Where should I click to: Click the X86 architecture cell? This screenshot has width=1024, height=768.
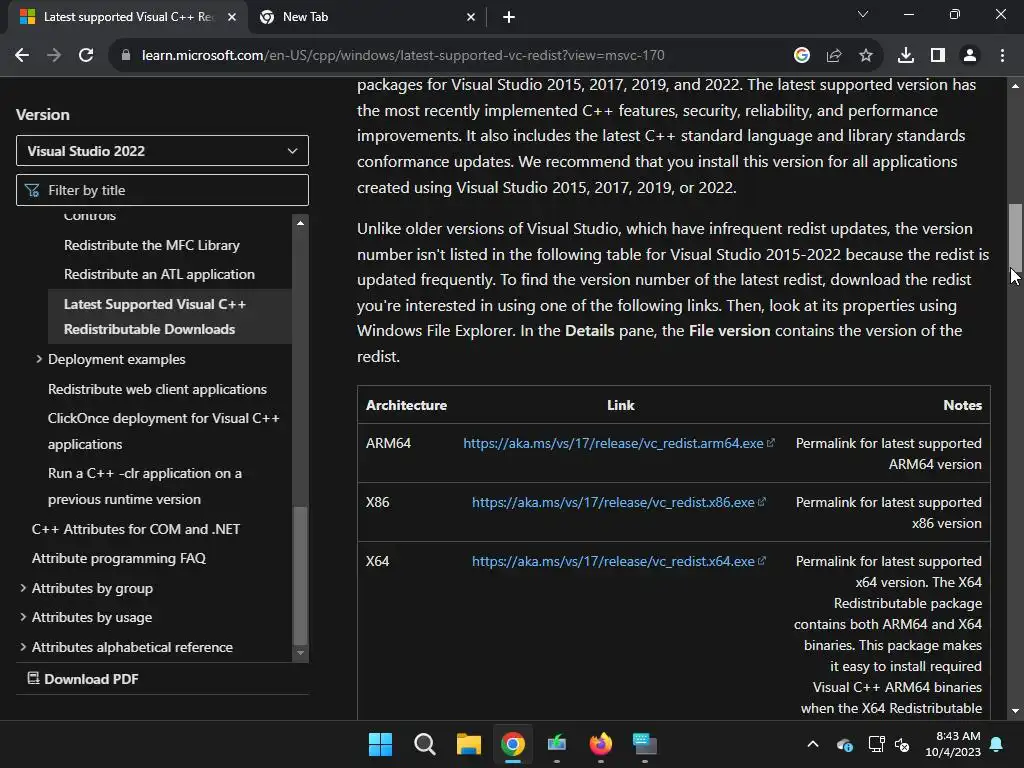[377, 502]
